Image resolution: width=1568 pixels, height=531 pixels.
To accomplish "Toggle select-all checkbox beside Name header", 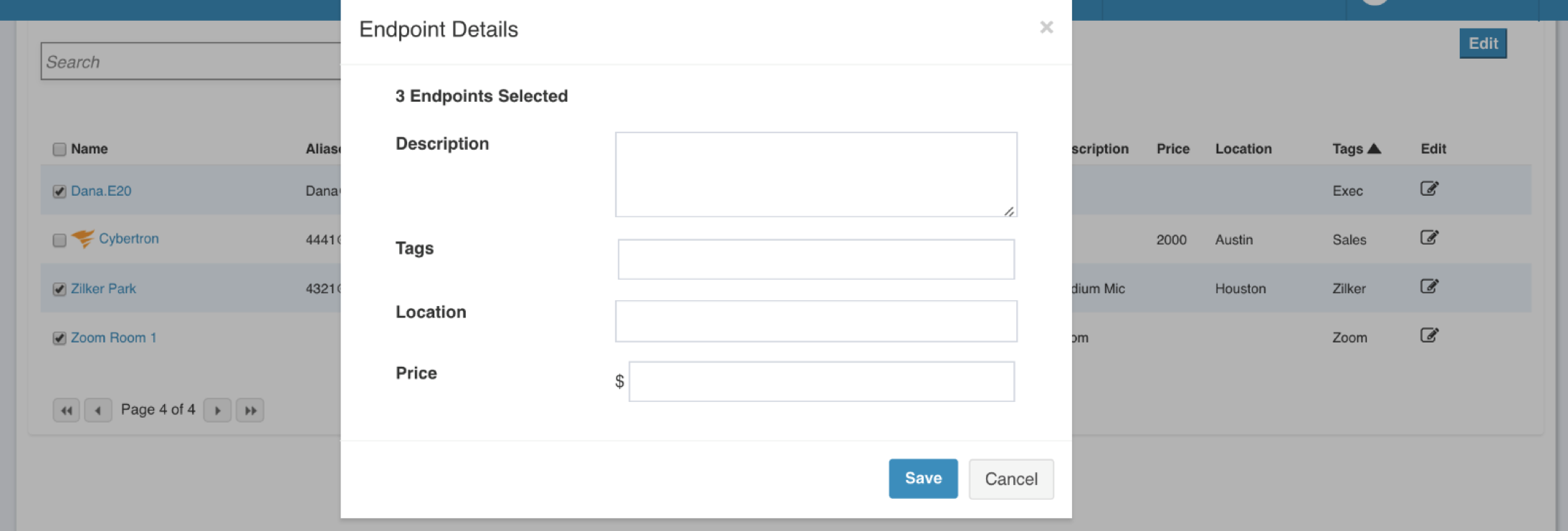I will coord(59,149).
